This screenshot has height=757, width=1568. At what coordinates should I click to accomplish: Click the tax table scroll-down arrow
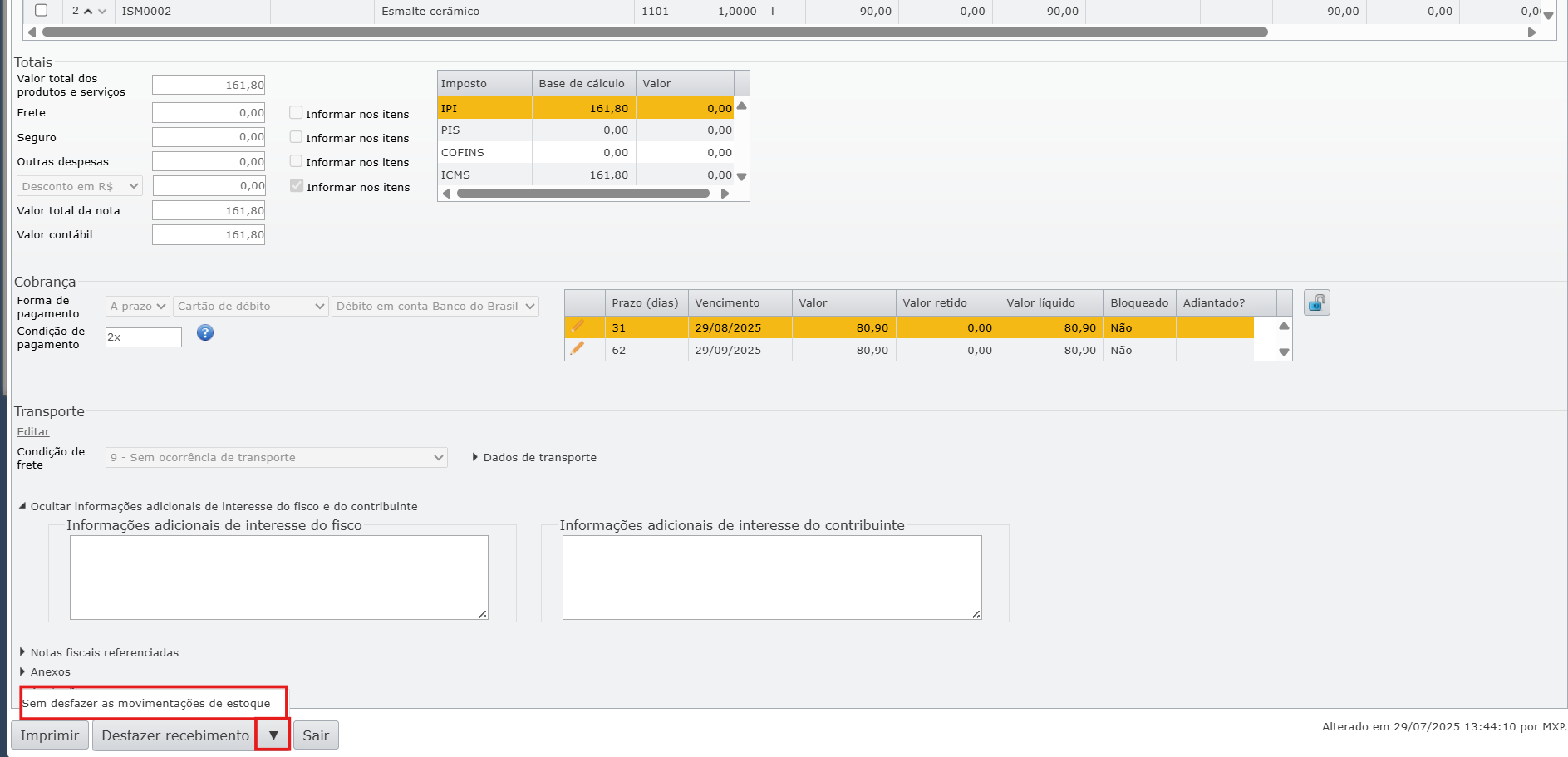coord(742,176)
